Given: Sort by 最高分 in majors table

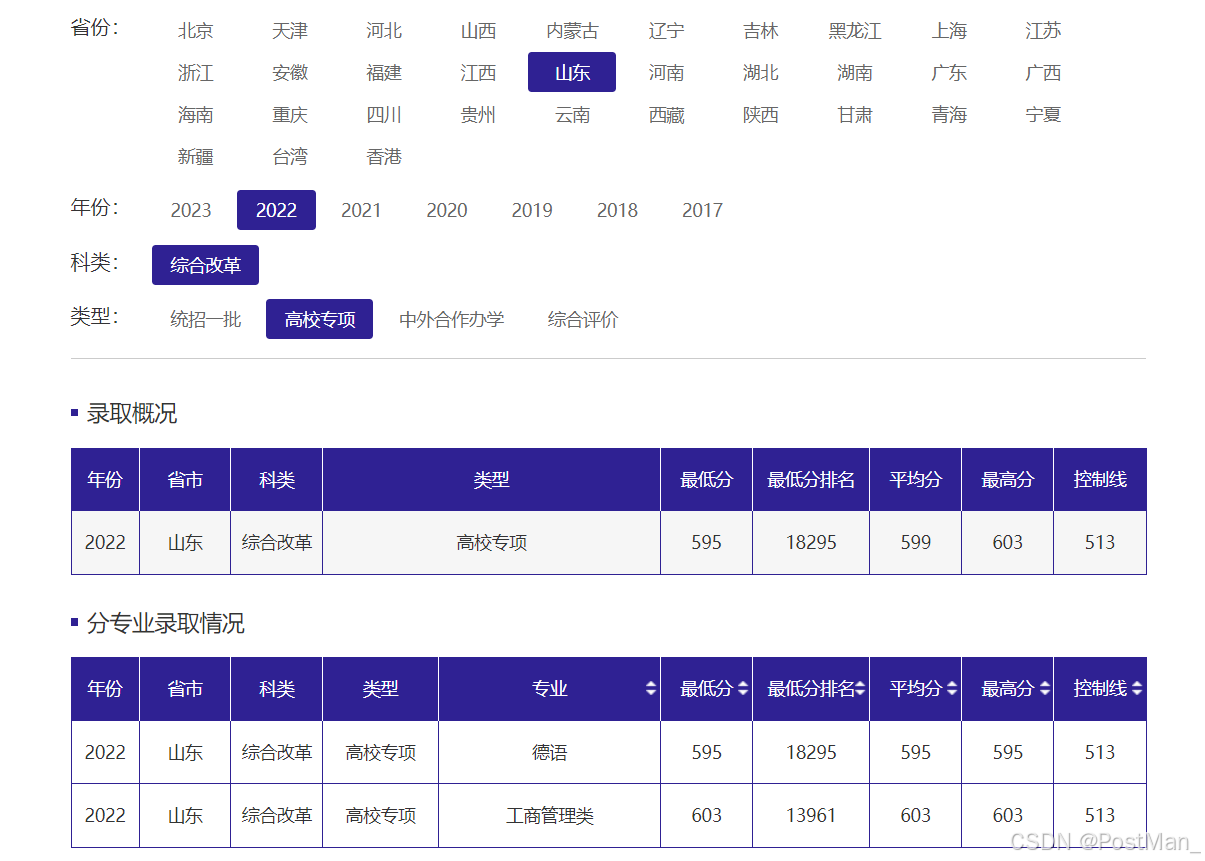Looking at the screenshot, I should click(1045, 689).
